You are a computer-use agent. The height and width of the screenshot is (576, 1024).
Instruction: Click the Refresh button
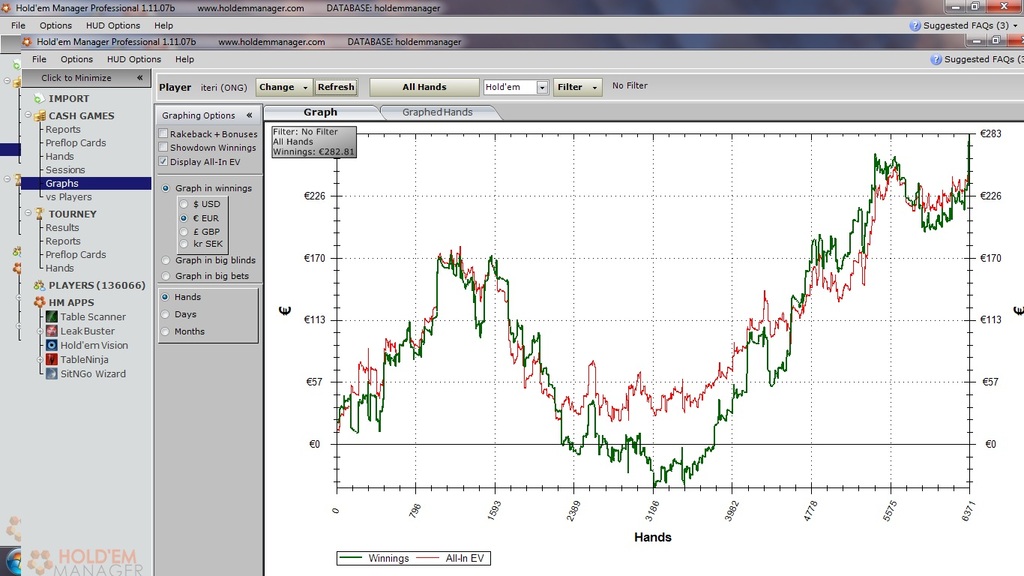pos(336,87)
